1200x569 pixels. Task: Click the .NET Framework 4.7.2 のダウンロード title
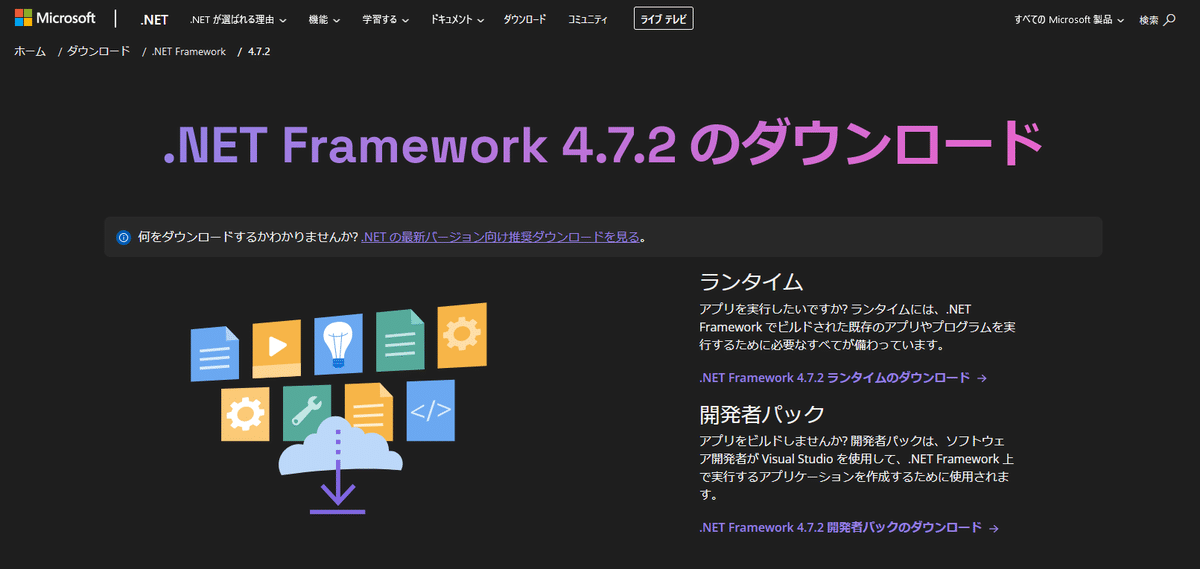pyautogui.click(x=603, y=145)
